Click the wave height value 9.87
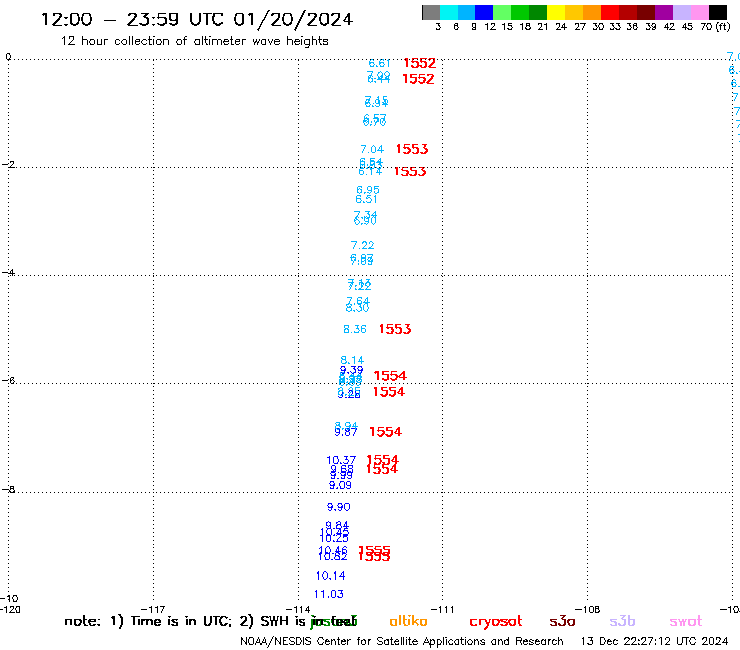740x650 pixels. pyautogui.click(x=346, y=432)
